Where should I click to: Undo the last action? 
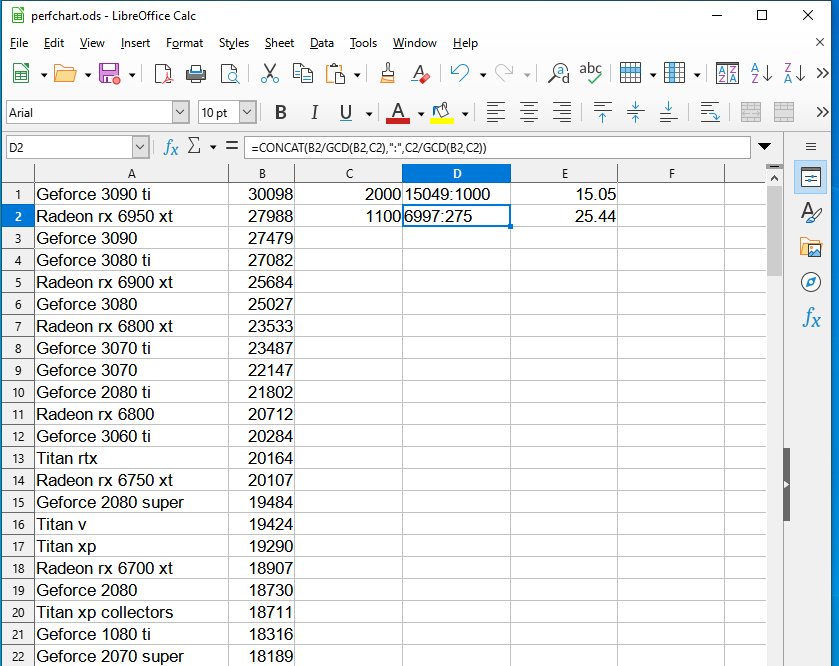tap(460, 74)
